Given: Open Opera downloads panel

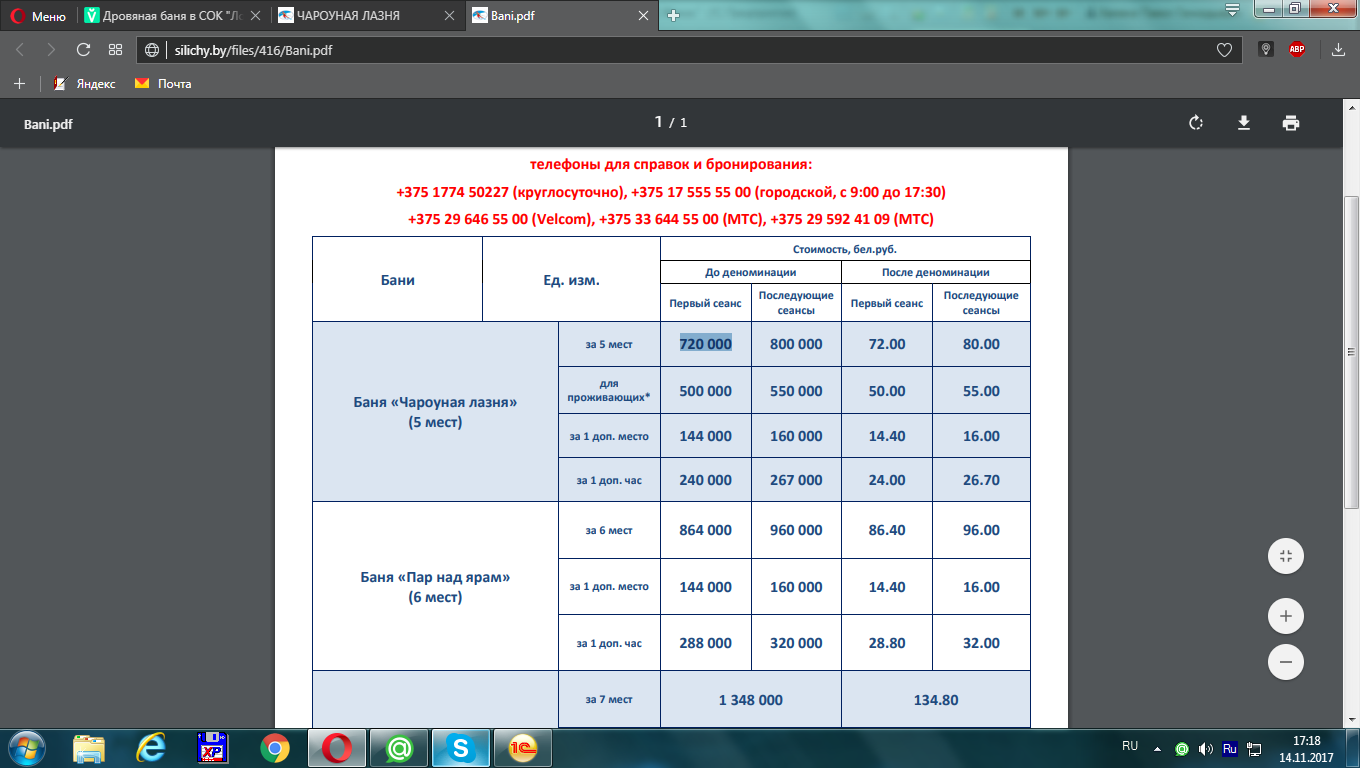Looking at the screenshot, I should [1338, 50].
